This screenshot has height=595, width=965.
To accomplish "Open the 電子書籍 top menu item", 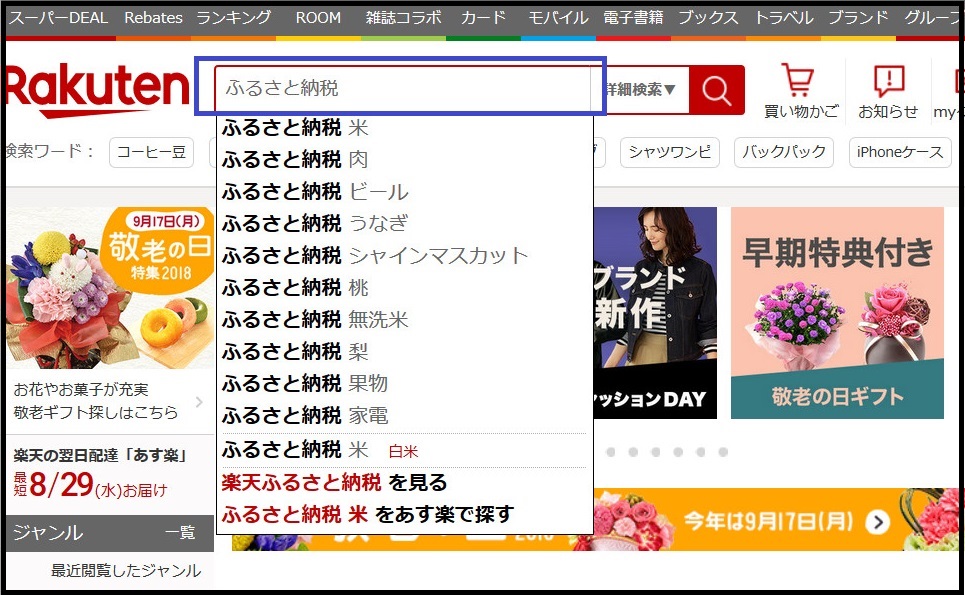I will [x=633, y=17].
